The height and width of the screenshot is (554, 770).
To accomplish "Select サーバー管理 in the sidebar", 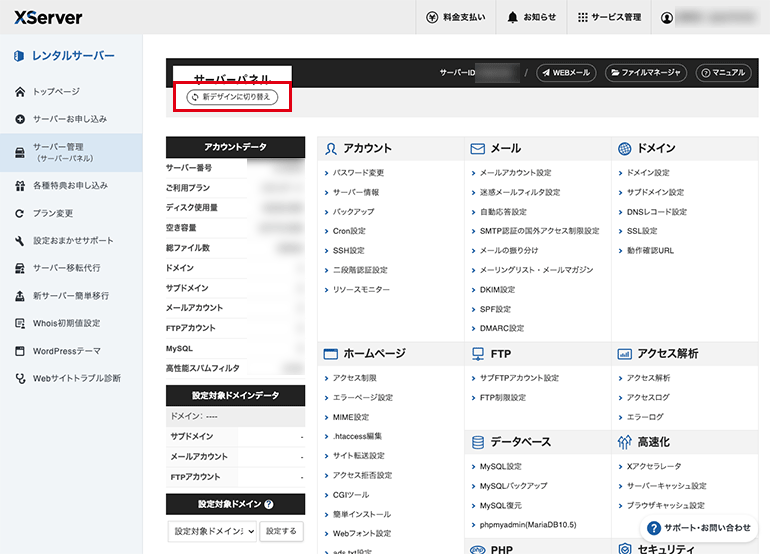I will click(x=71, y=152).
